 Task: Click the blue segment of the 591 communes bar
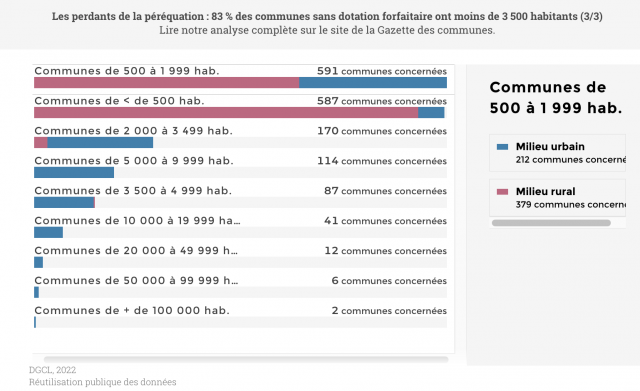pos(373,83)
